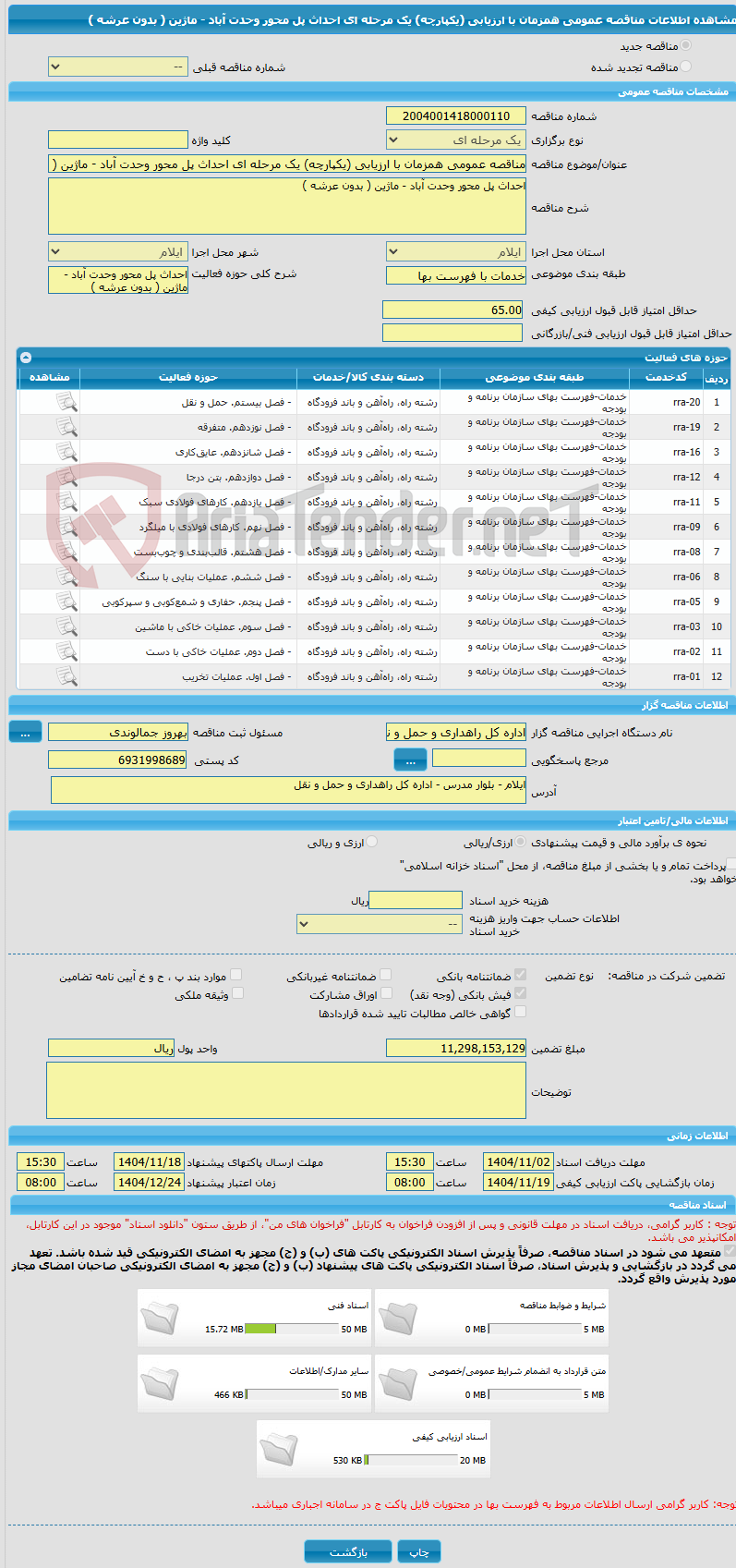736x1568 pixels.
Task: Toggle موارد بند پ، ج و خ checkbox
Action: (236, 975)
